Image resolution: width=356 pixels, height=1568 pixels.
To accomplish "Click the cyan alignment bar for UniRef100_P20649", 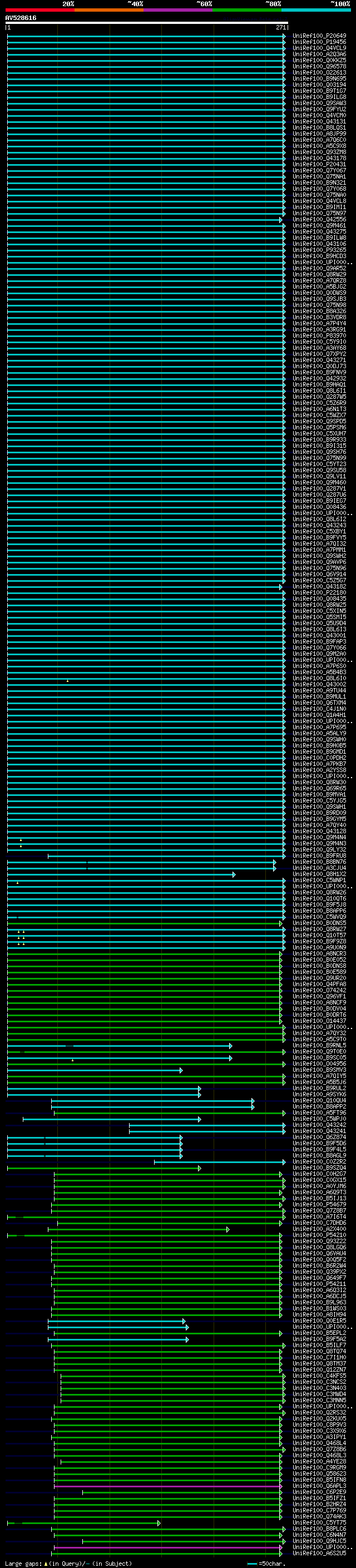I will [146, 36].
